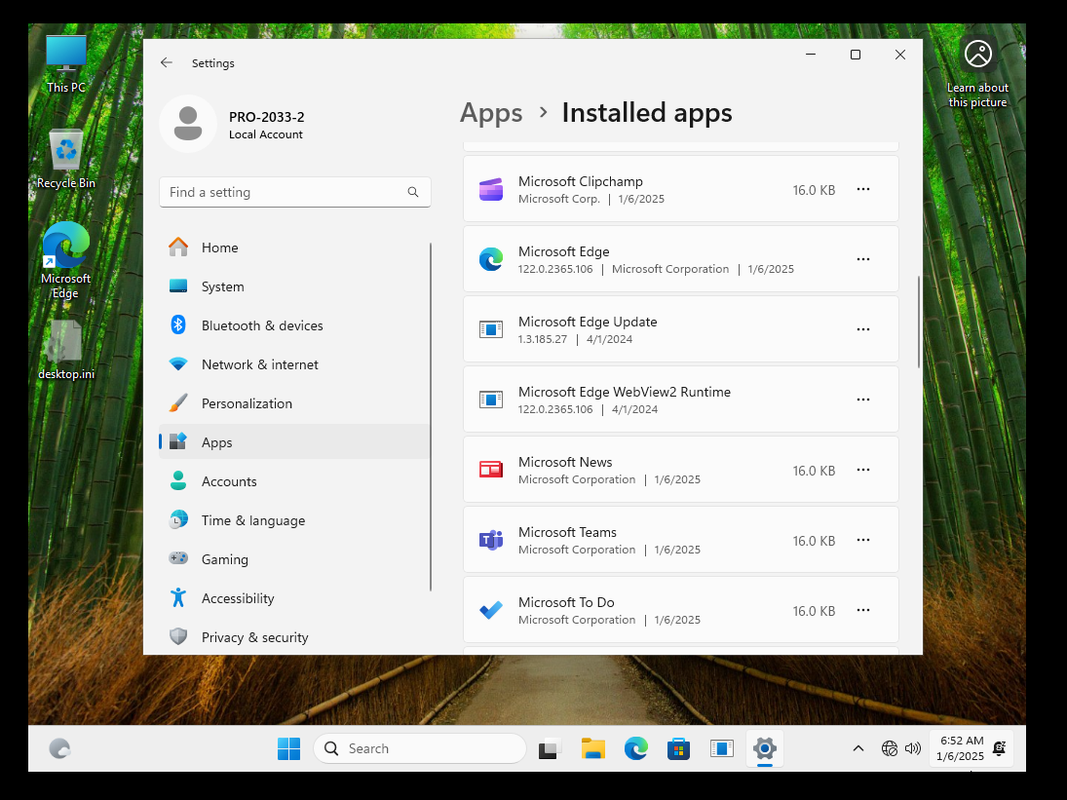Click the Microsoft Edge Update icon

pos(491,329)
